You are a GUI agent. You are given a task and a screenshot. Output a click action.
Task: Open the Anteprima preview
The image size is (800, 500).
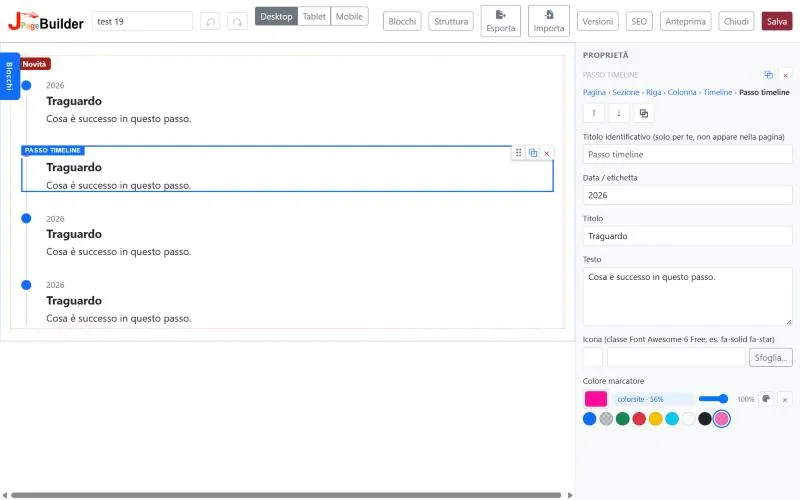point(685,21)
